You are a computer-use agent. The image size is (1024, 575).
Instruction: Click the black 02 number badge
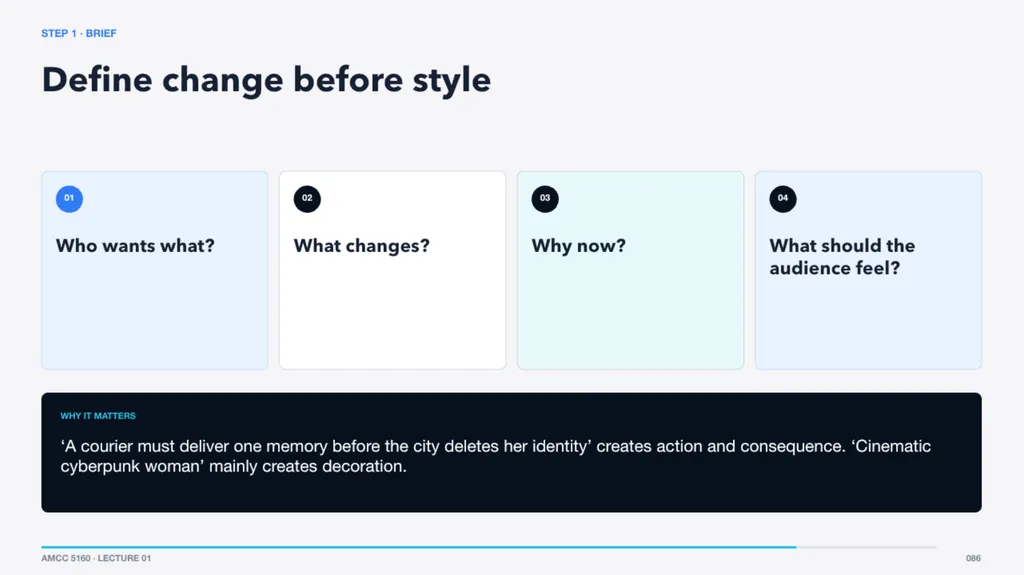pyautogui.click(x=307, y=199)
